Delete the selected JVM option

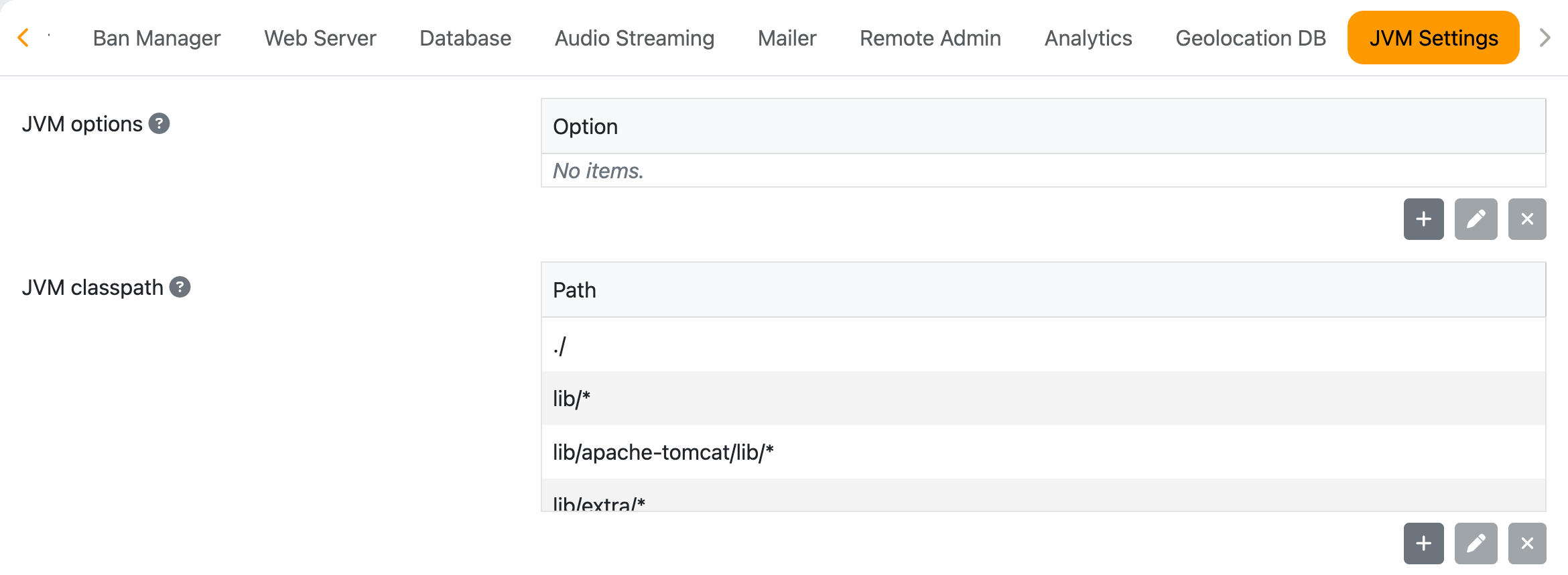pos(1527,218)
